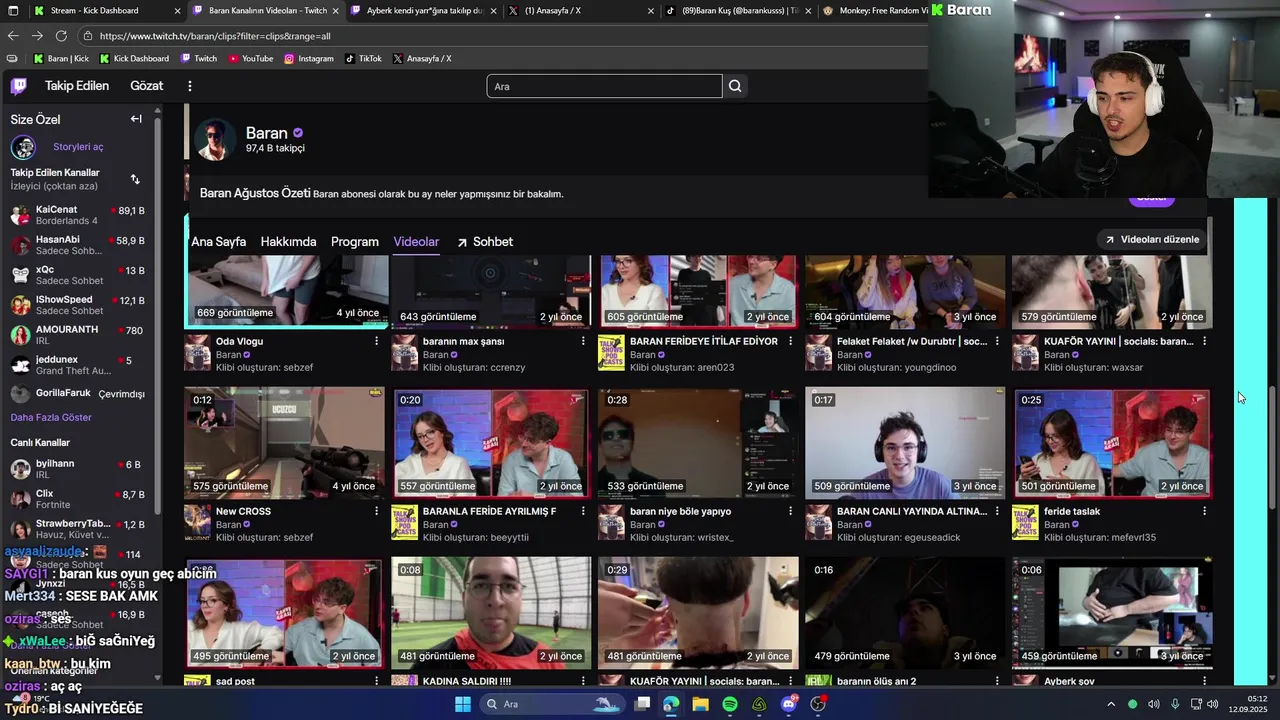This screenshot has width=1280, height=720.
Task: Open options for BARANLA FERİDE AYRILMIŞ clip
Action: click(x=583, y=512)
